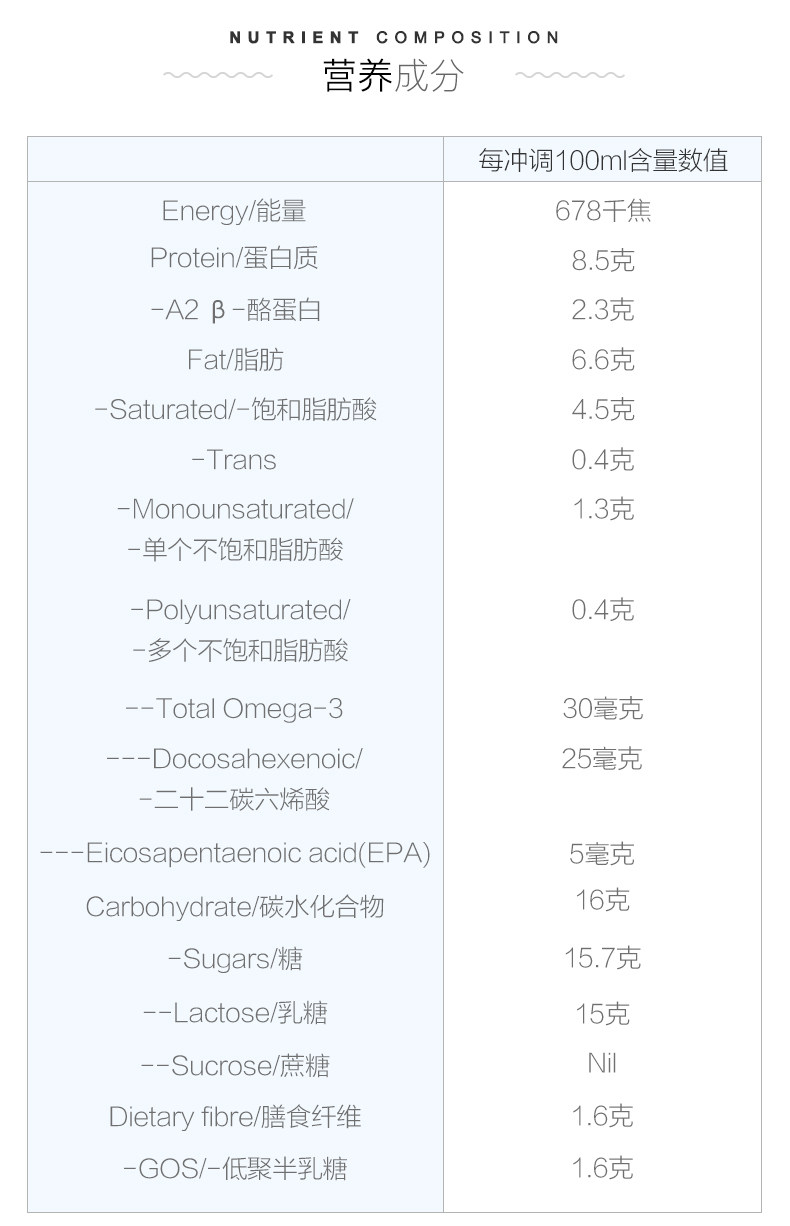Viewport: 790px width, 1226px height.
Task: Select the Eicosapentaenoic acid(EPA) label
Action: [x=235, y=854]
